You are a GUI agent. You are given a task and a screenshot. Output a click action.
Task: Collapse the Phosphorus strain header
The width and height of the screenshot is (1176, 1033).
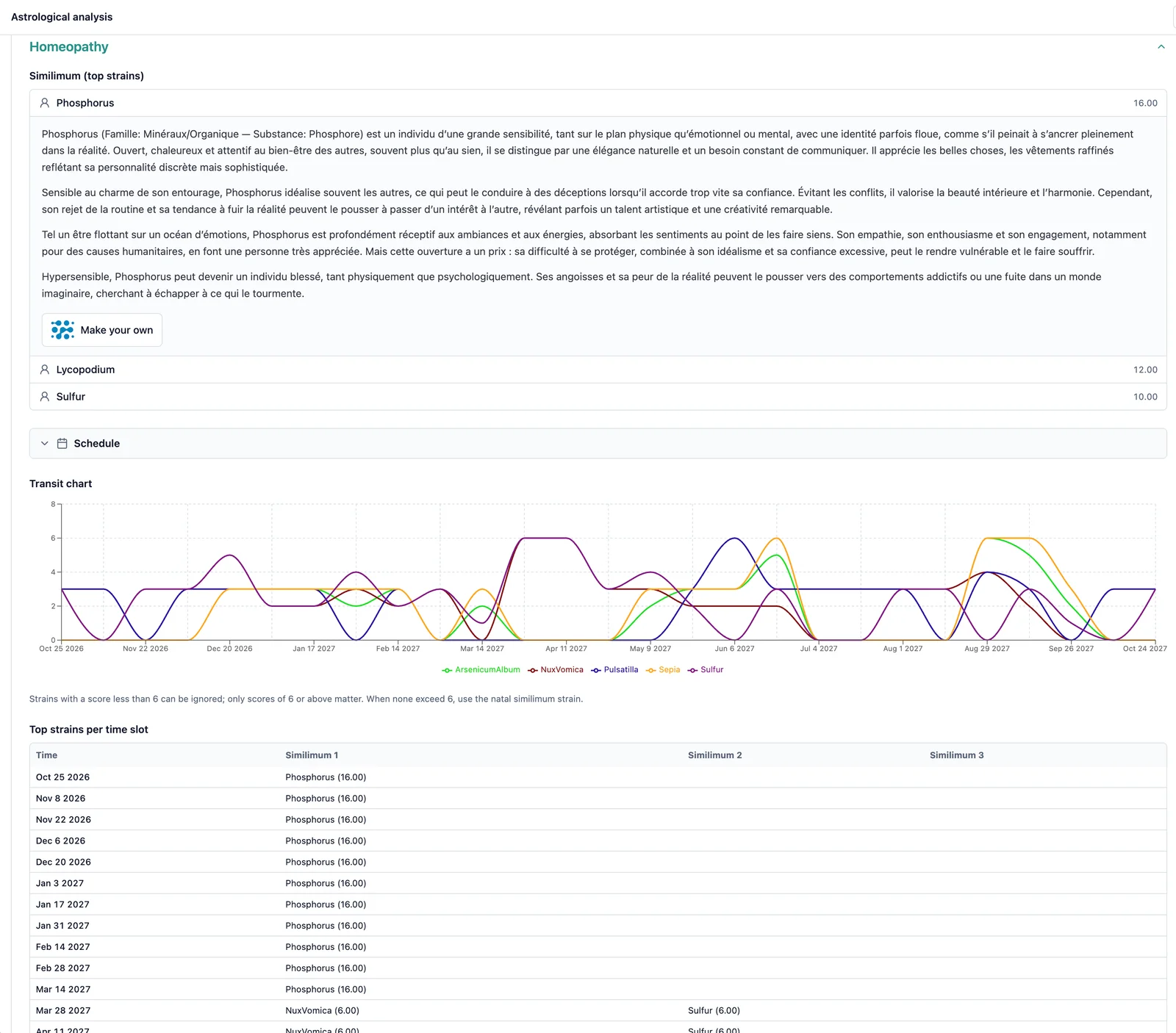[598, 103]
